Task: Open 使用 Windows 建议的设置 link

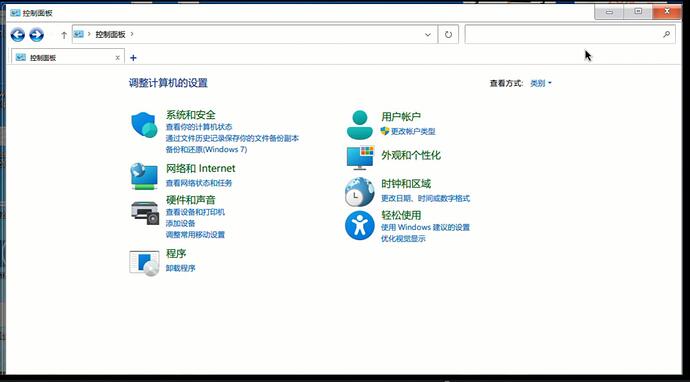Action: (x=426, y=228)
